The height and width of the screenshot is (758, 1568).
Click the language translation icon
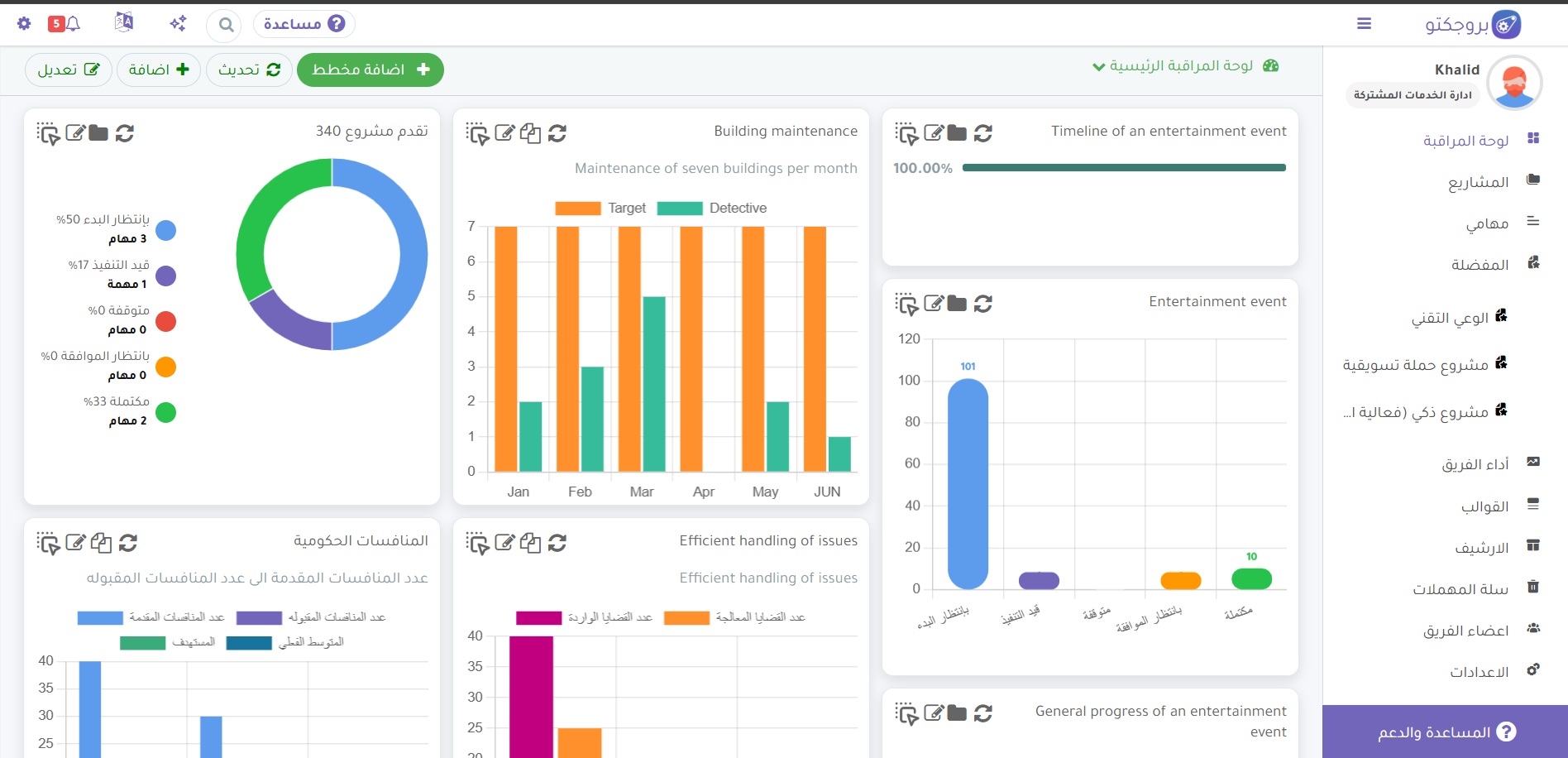coord(124,22)
